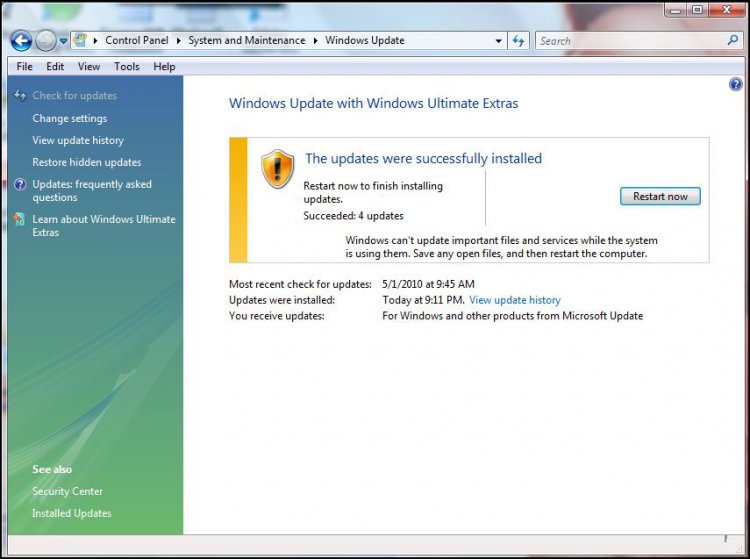Open the Help menu
750x559 pixels.
[164, 66]
